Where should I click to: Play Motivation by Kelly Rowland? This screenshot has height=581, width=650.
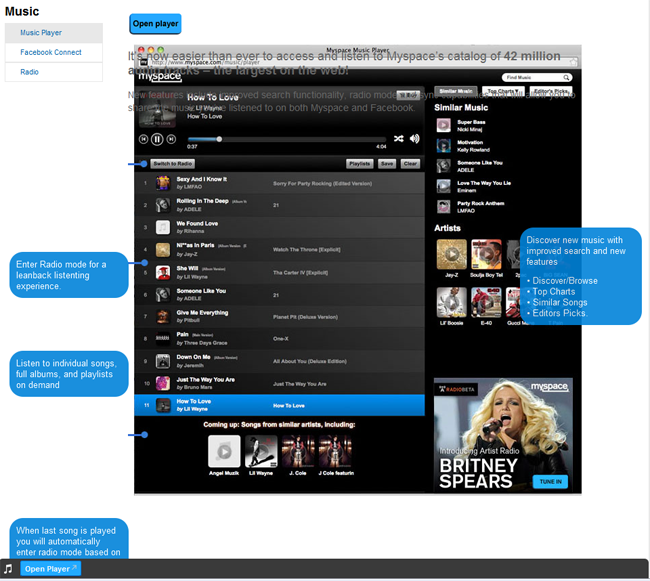pos(444,145)
